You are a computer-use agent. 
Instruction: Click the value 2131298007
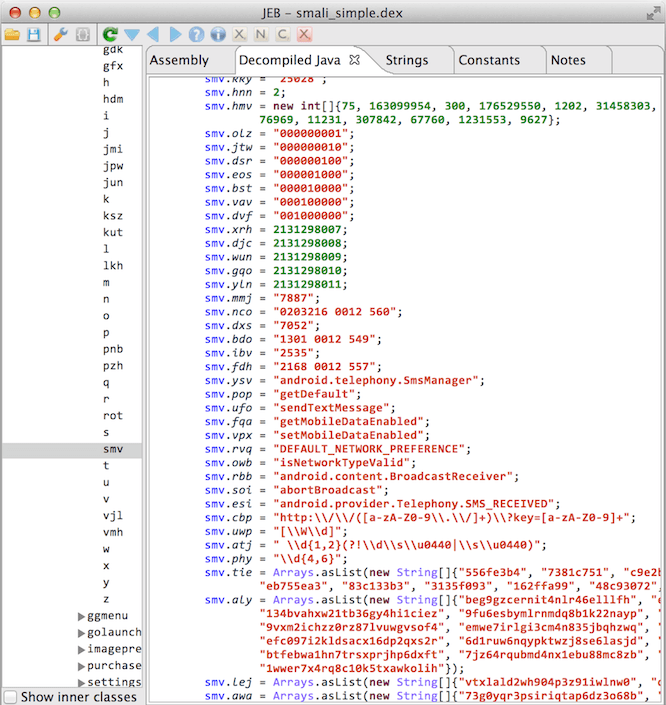[307, 230]
